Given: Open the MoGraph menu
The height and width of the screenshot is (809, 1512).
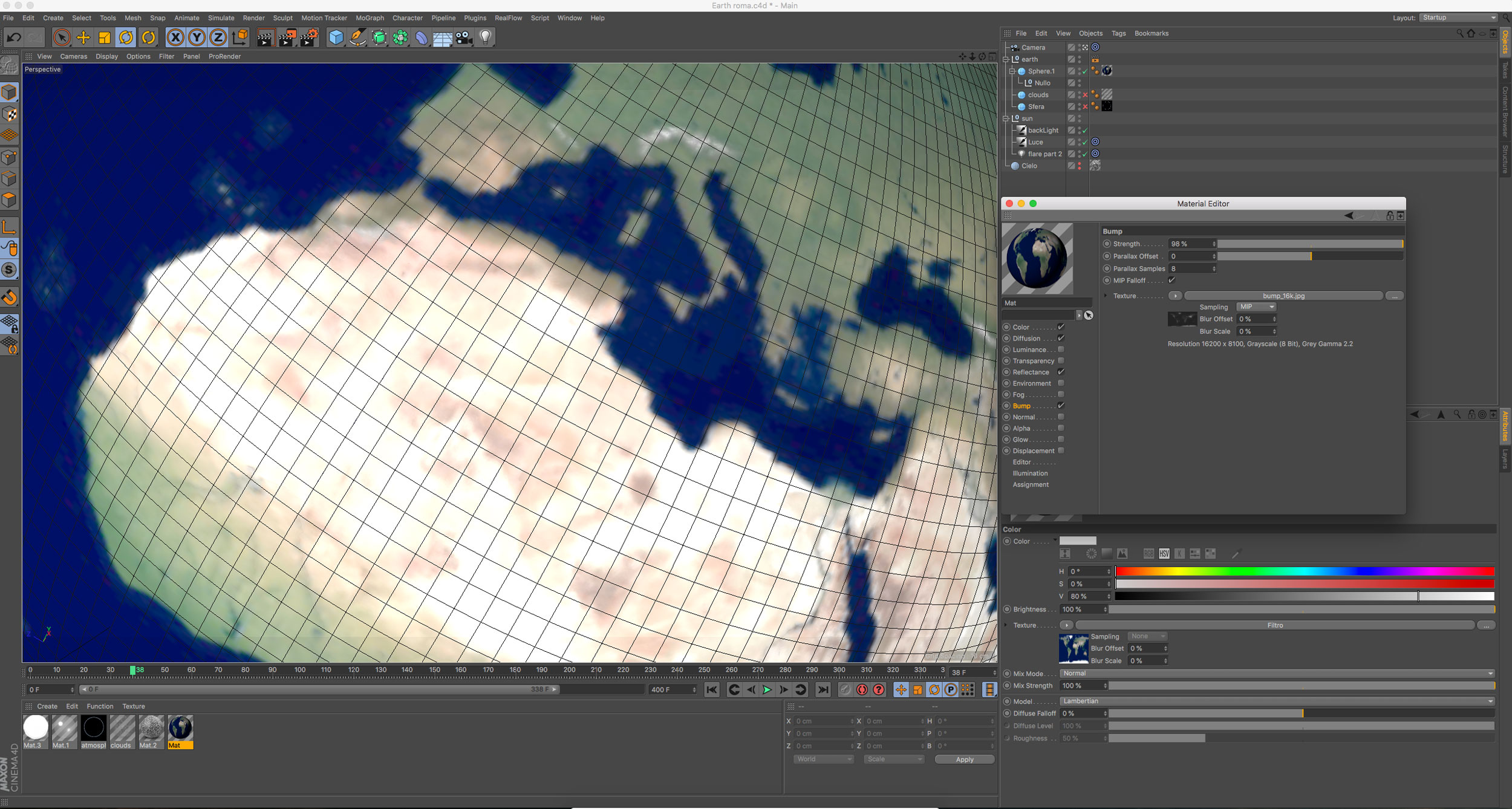Looking at the screenshot, I should [370, 18].
